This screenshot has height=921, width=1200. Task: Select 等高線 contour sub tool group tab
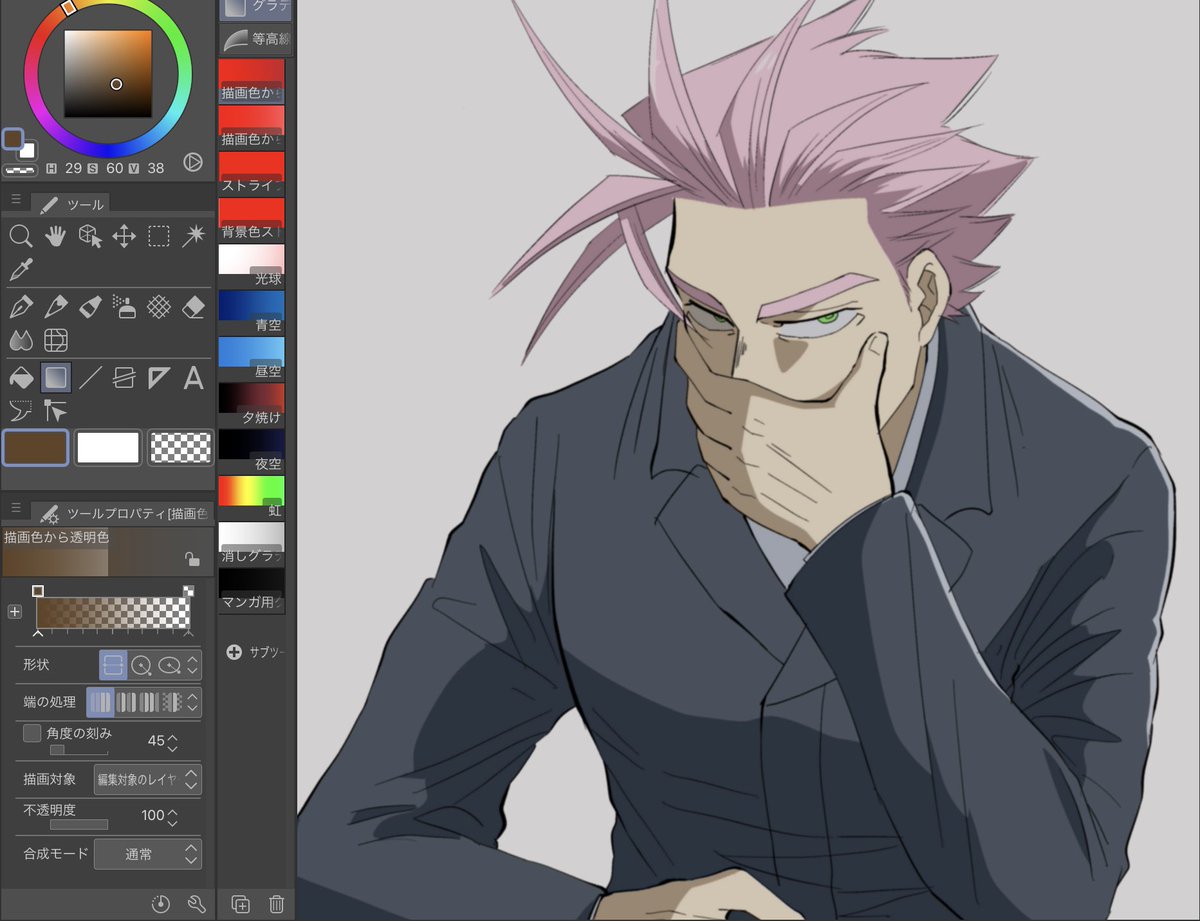pos(256,40)
